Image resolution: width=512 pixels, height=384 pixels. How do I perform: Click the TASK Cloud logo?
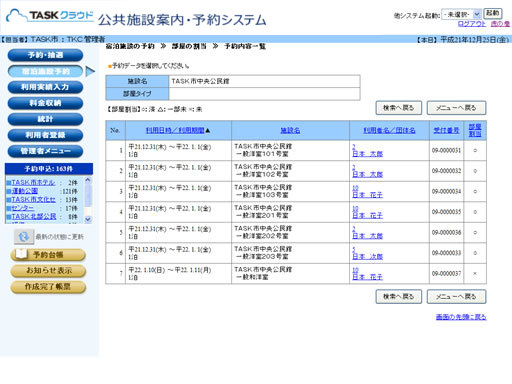coord(50,16)
